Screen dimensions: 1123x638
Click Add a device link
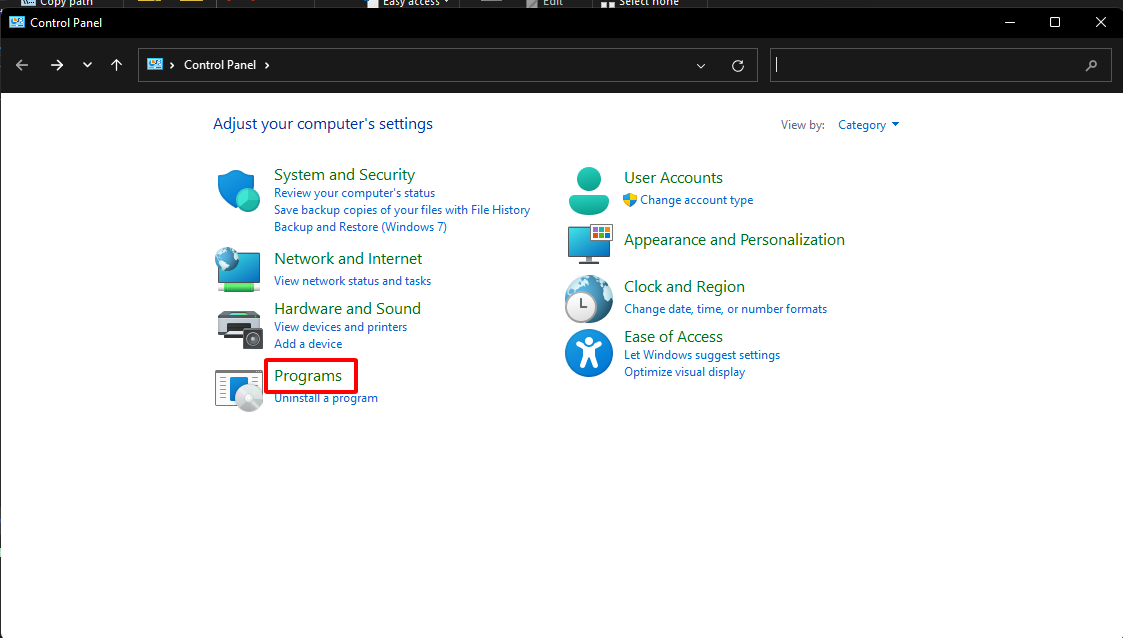308,344
